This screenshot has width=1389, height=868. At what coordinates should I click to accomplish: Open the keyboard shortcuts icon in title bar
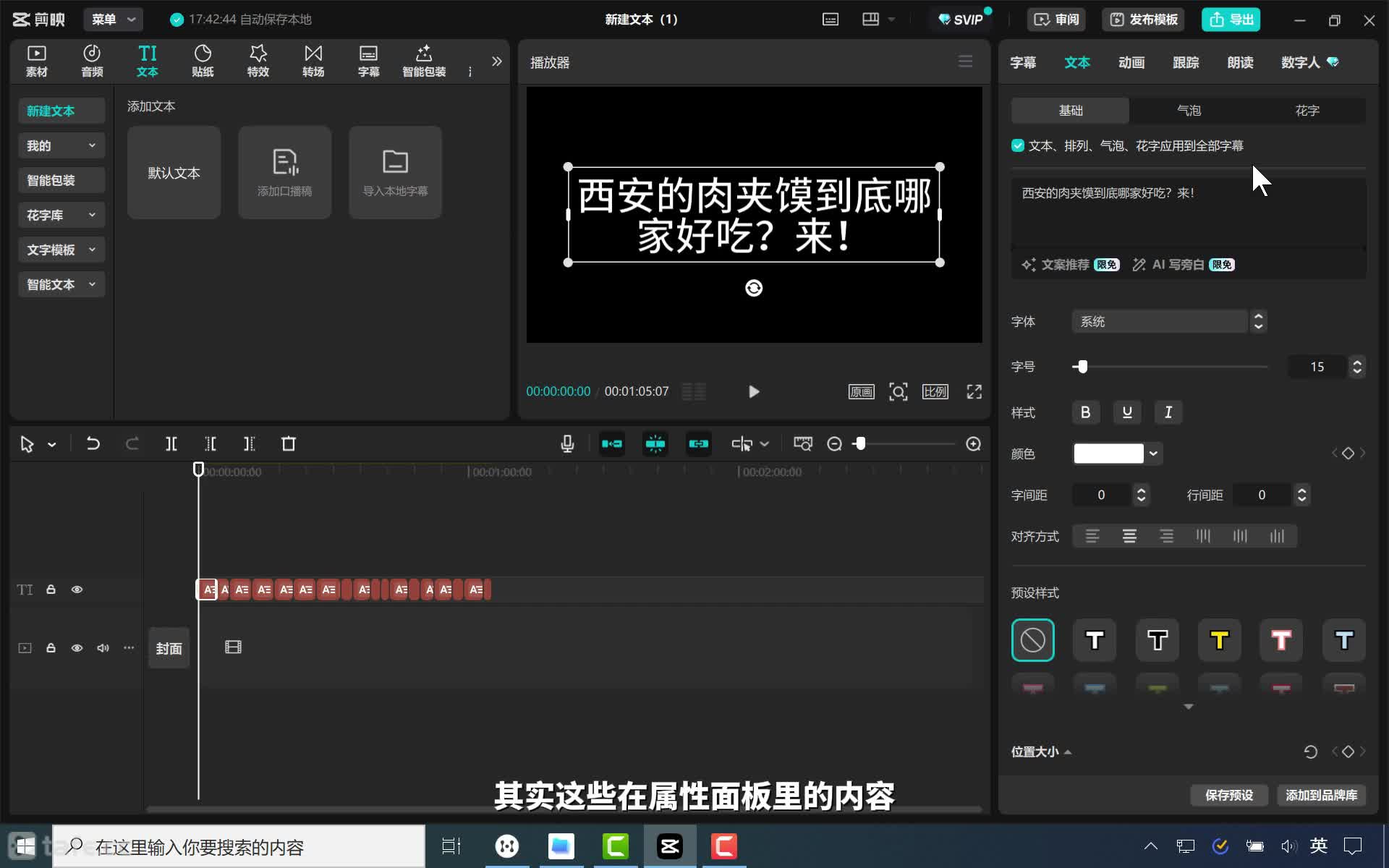coord(831,20)
